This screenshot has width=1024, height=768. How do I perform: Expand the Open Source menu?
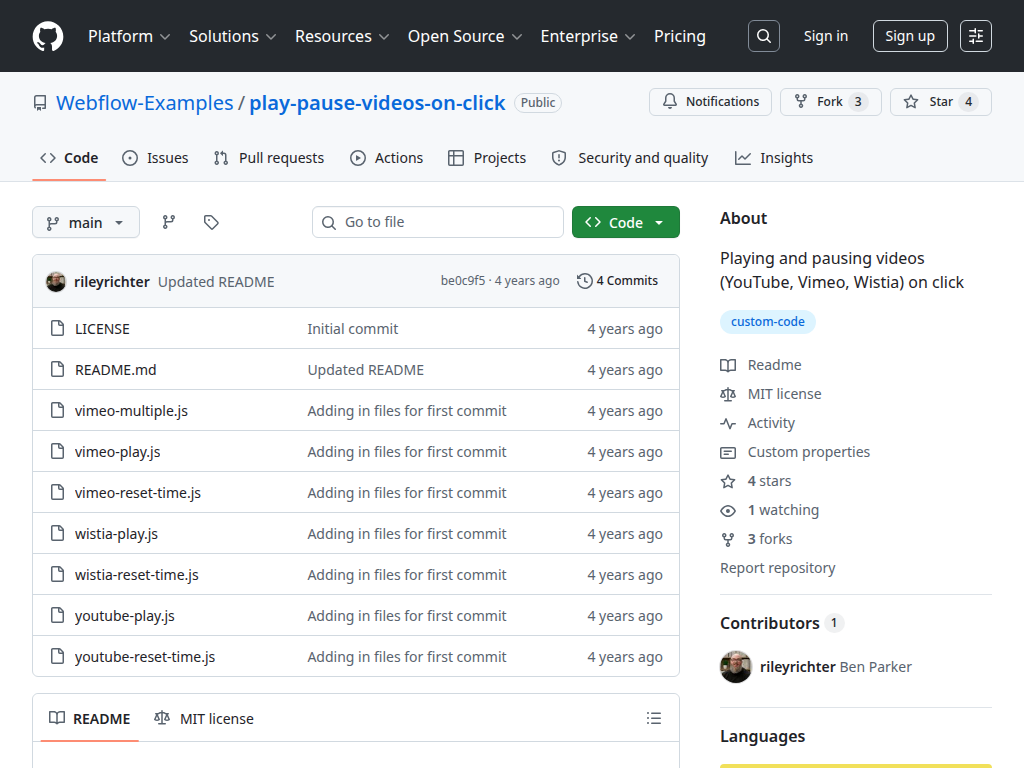[x=465, y=37]
